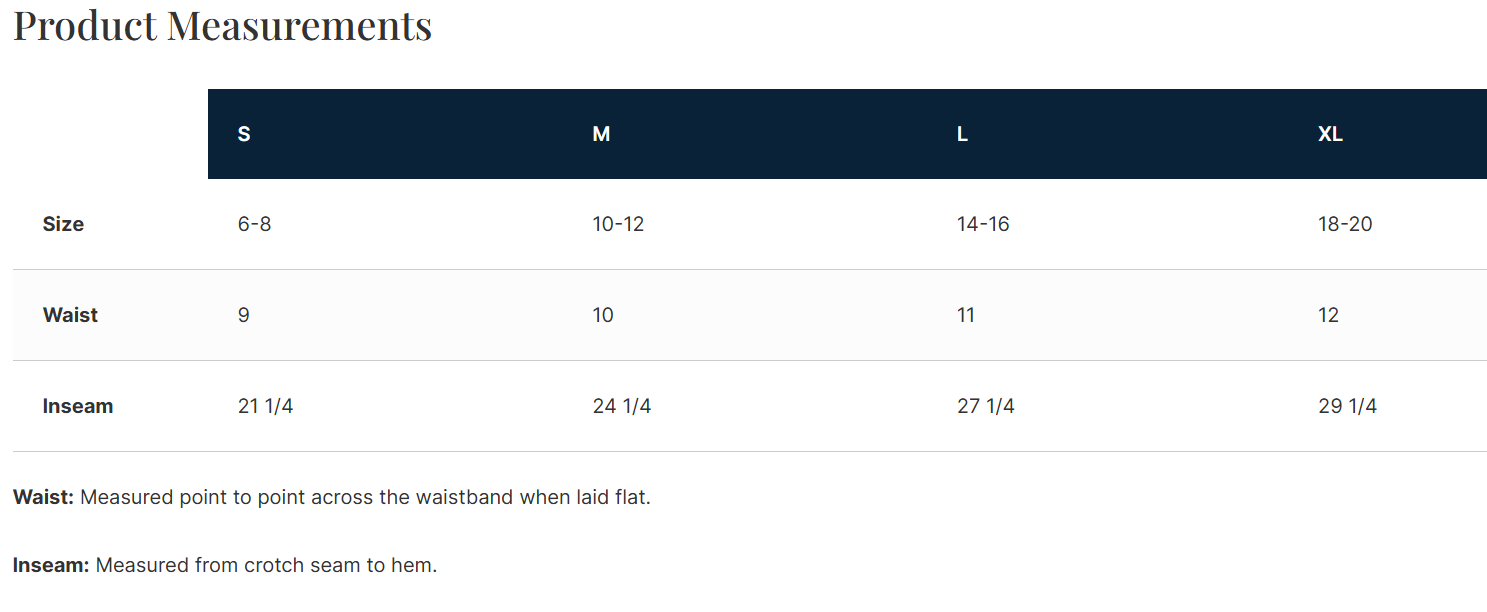Select the 10-12 size cell

[618, 224]
